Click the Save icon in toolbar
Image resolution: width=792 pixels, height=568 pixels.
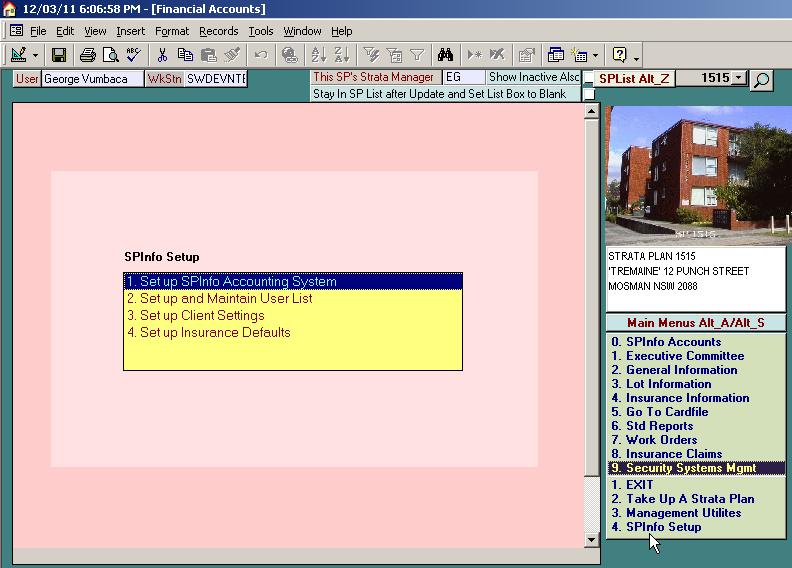59,55
